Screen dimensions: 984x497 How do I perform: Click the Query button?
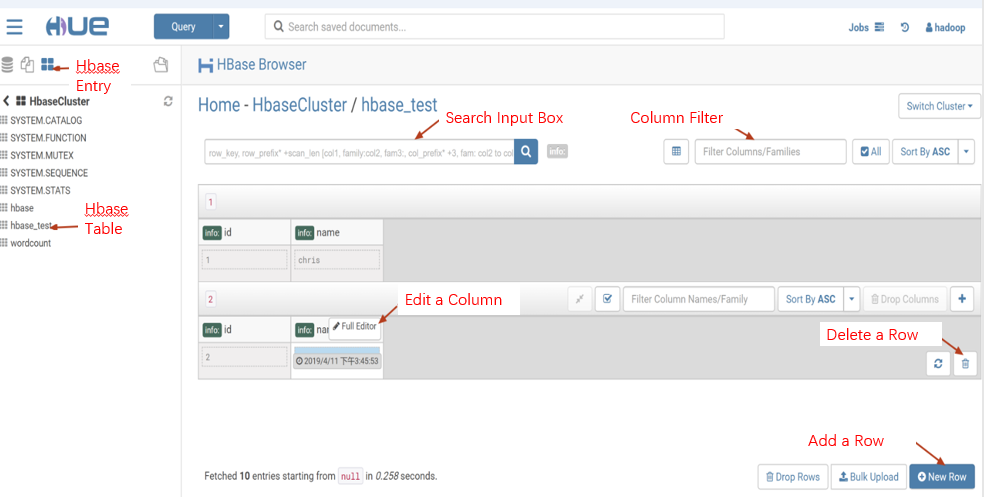point(183,26)
